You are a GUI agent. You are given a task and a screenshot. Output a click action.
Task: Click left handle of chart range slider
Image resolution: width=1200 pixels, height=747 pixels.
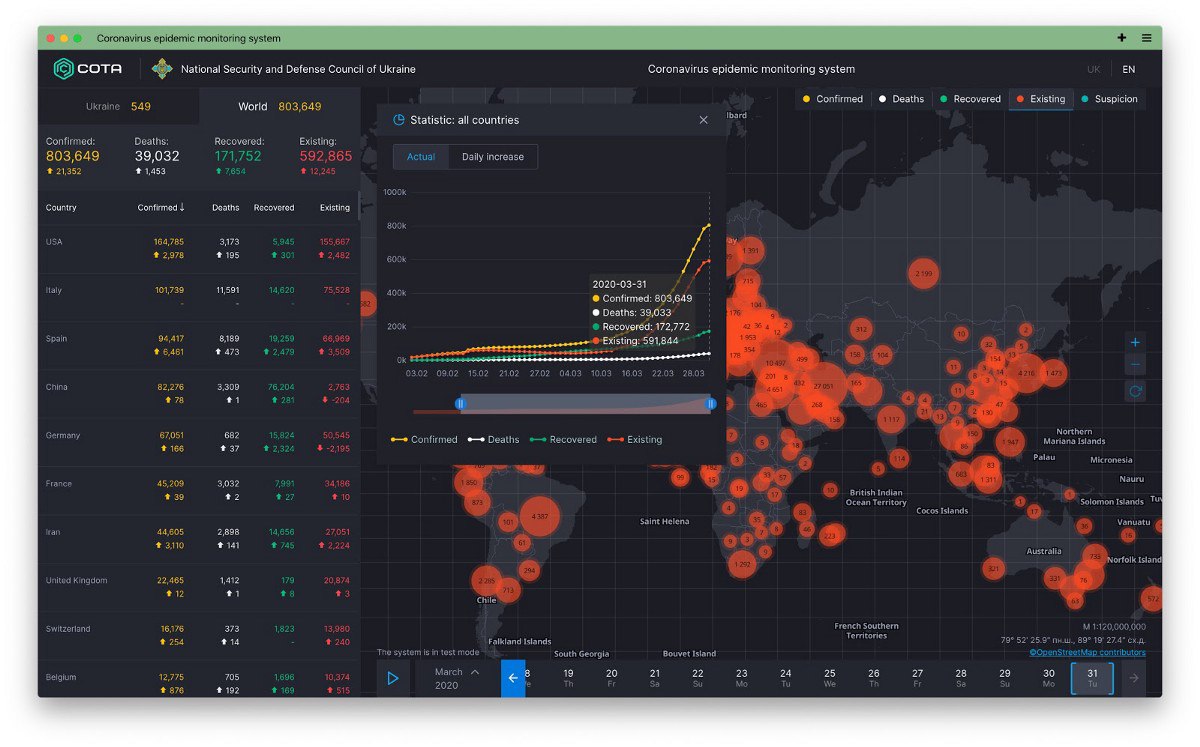(460, 403)
